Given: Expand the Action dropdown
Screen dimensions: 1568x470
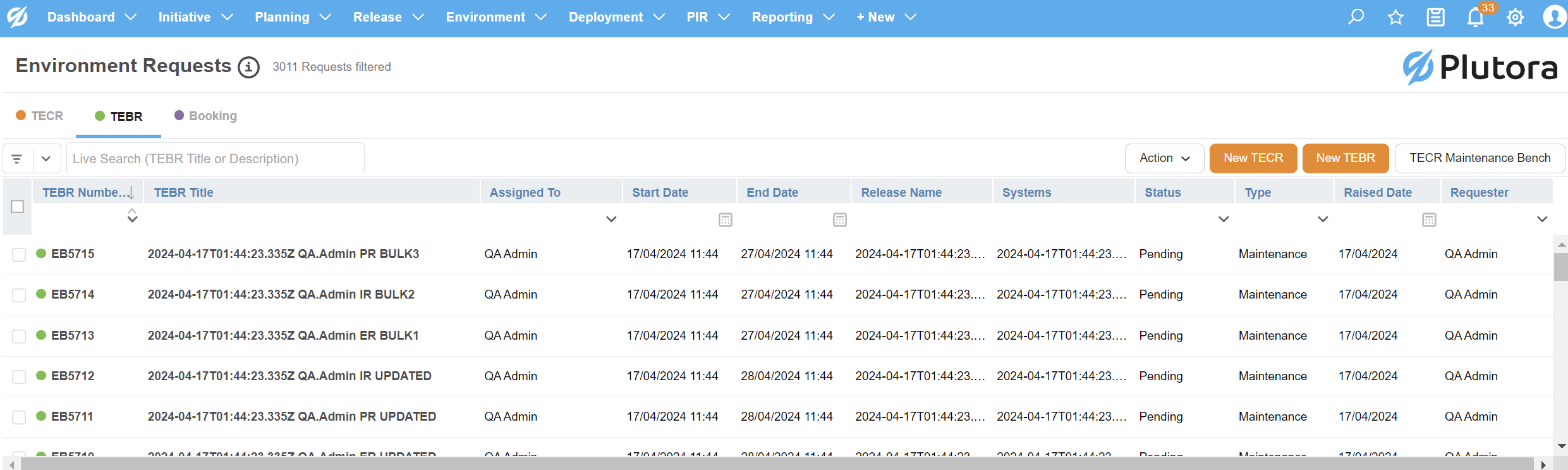Looking at the screenshot, I should click(x=1164, y=158).
